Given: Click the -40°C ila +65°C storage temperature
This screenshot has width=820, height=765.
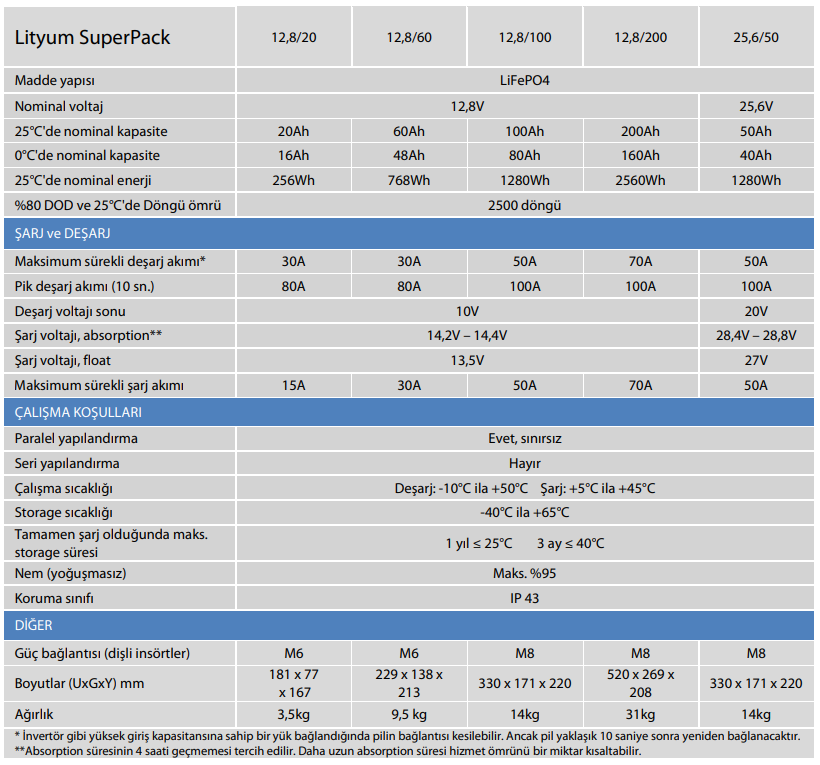Looking at the screenshot, I should 524,513.
